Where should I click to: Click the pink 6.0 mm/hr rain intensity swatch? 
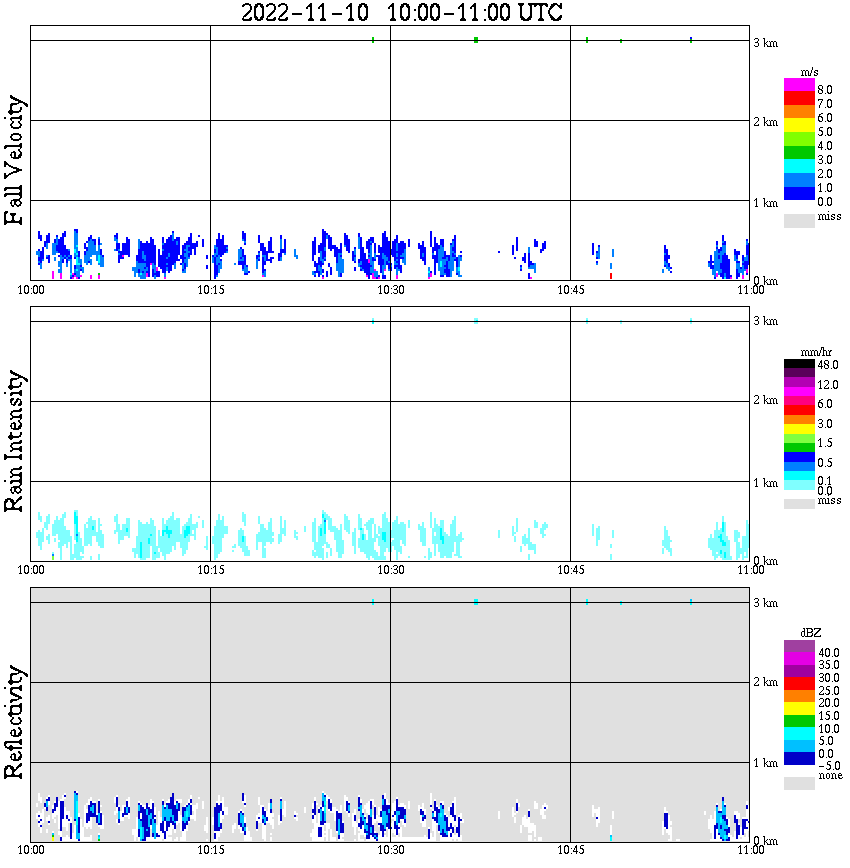(x=799, y=401)
